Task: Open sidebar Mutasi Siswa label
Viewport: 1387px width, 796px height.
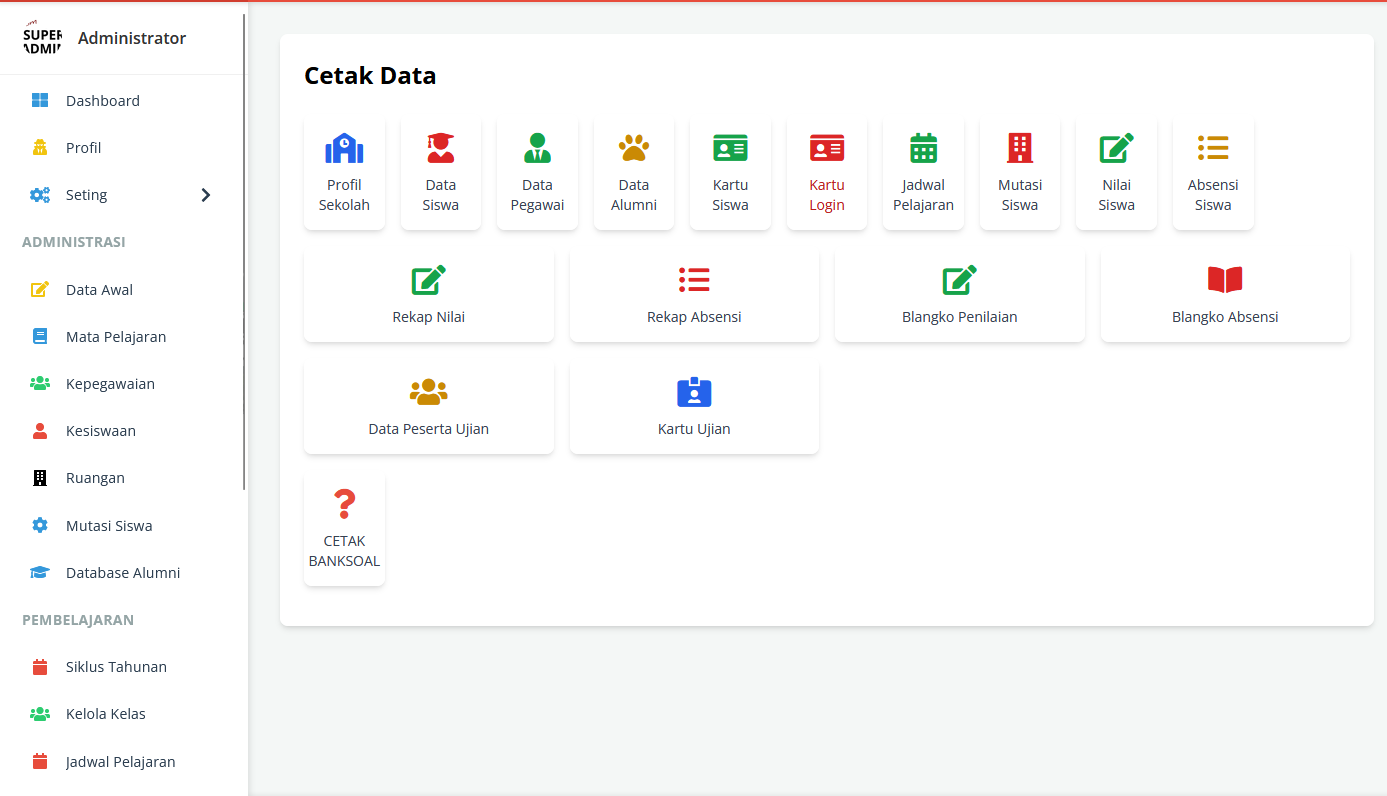Action: pyautogui.click(x=109, y=526)
